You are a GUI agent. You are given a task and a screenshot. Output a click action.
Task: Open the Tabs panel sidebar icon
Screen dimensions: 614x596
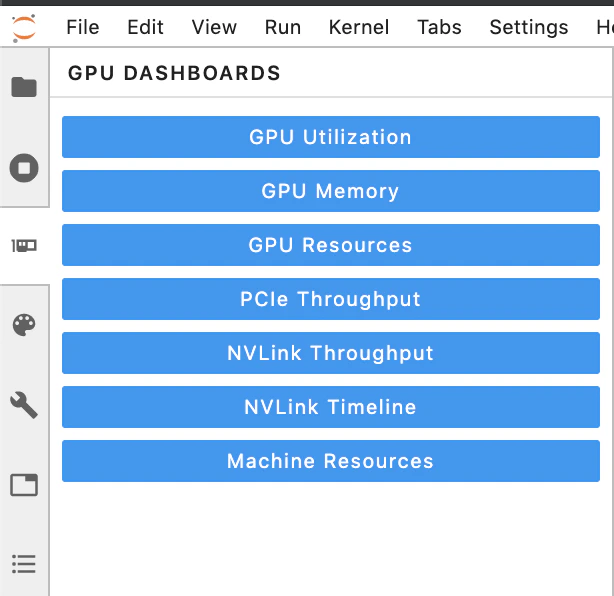24,485
